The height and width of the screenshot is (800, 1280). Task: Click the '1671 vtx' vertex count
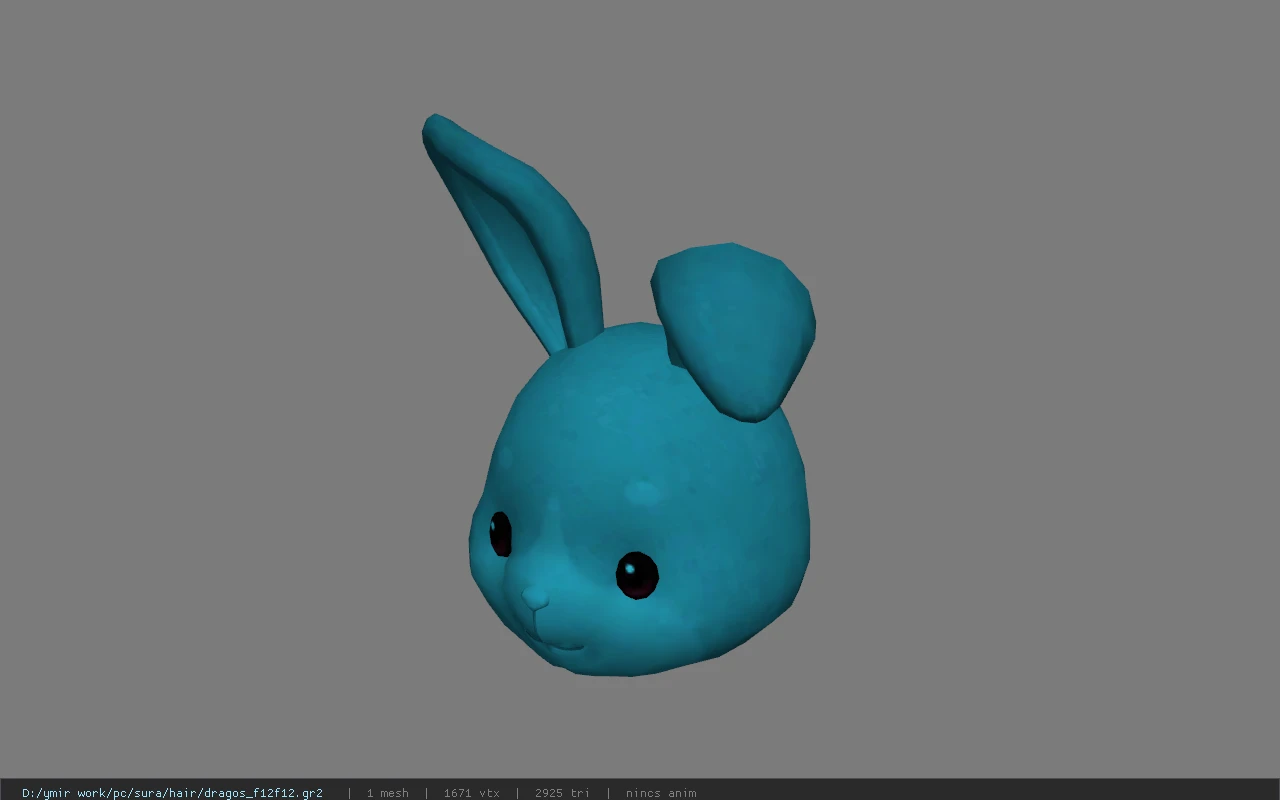point(472,793)
